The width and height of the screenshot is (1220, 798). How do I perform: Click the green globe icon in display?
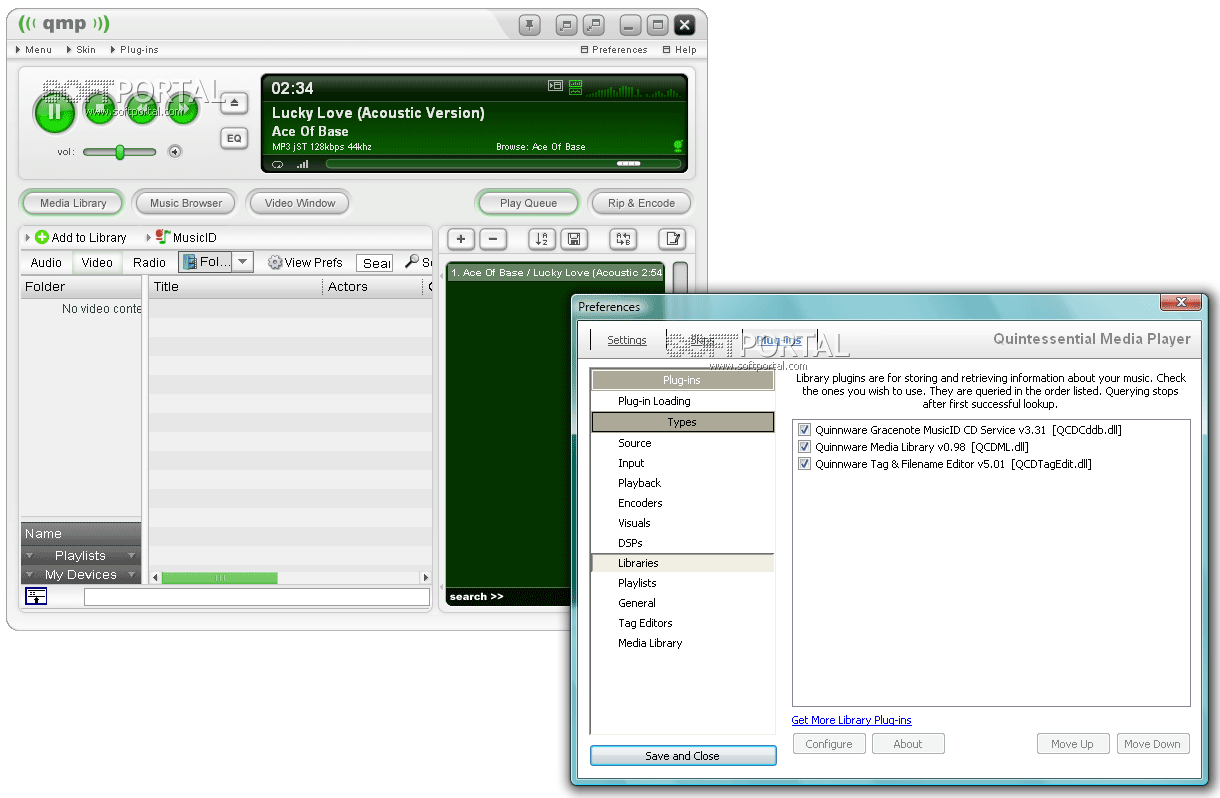[x=678, y=146]
